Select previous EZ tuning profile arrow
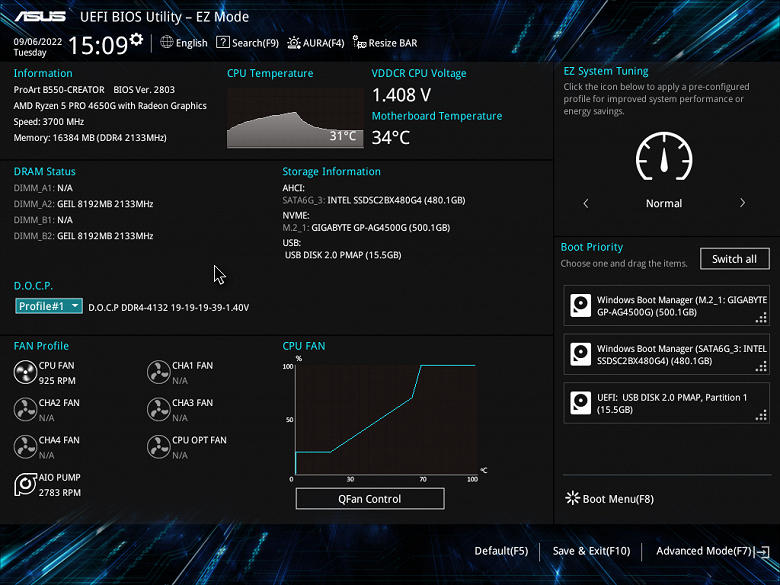 (585, 203)
